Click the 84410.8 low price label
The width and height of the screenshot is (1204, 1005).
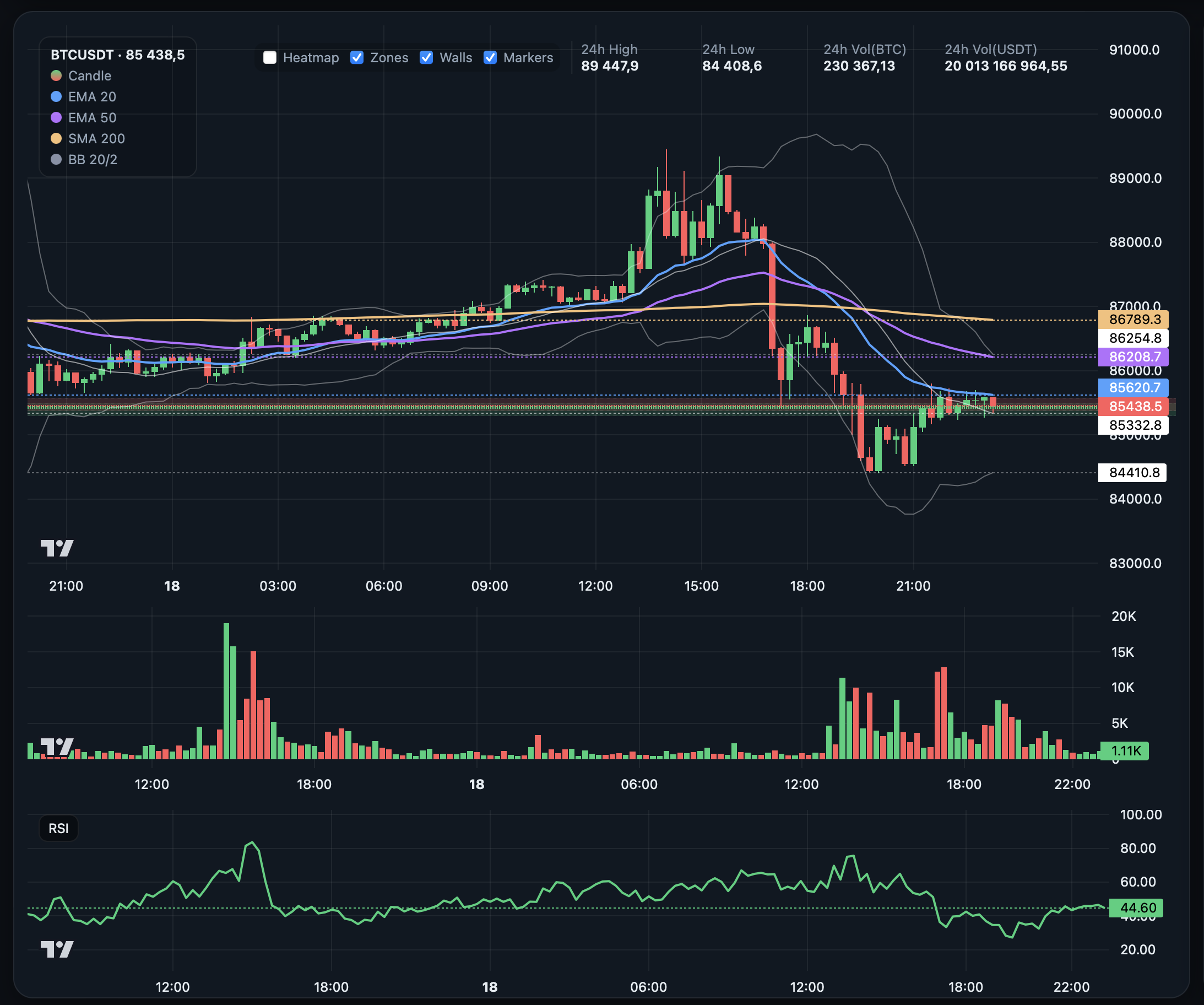(x=1133, y=472)
